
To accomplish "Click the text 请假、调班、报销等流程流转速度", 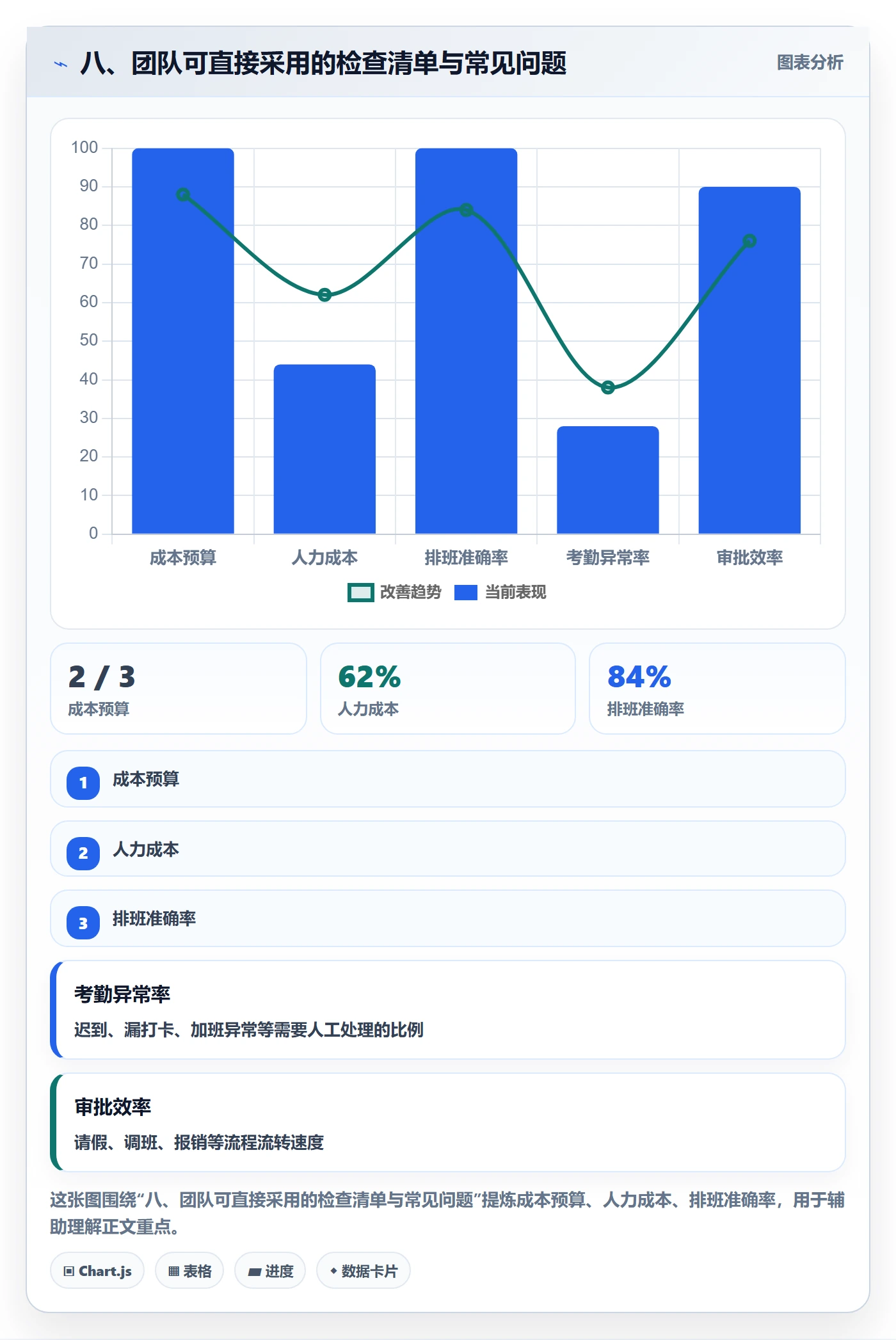I will [199, 1142].
